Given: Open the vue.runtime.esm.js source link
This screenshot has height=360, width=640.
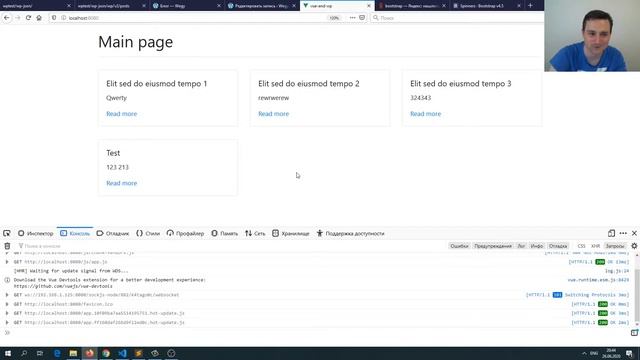Looking at the screenshot, I should (x=598, y=280).
